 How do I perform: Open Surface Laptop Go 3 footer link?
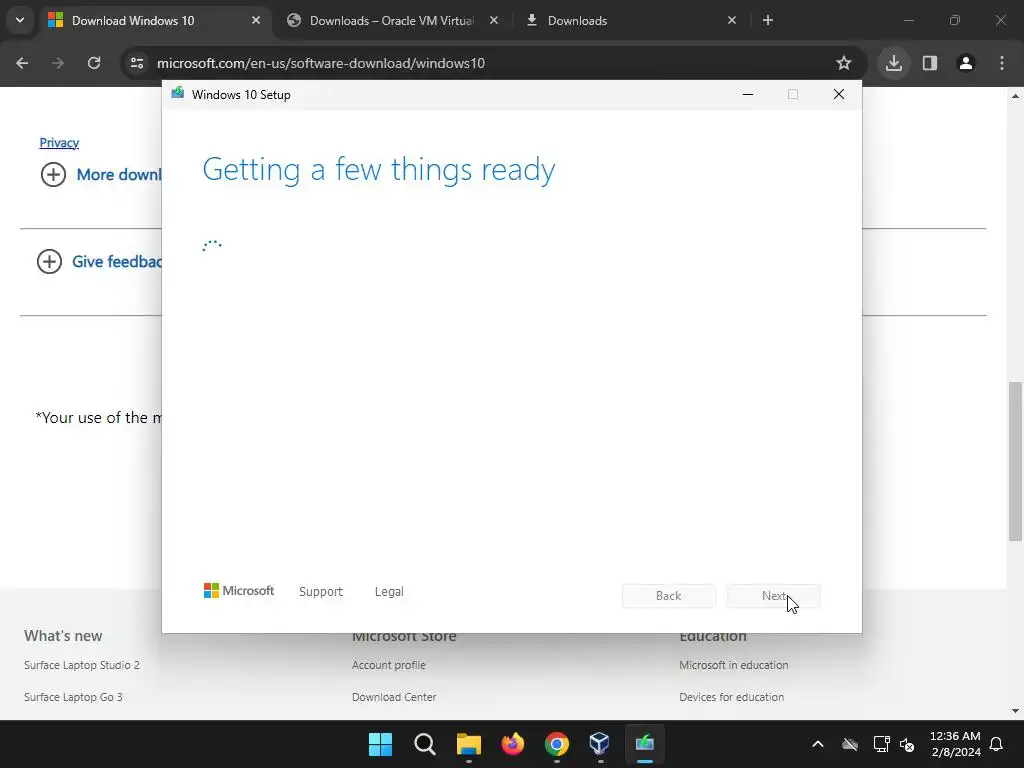[x=73, y=697]
